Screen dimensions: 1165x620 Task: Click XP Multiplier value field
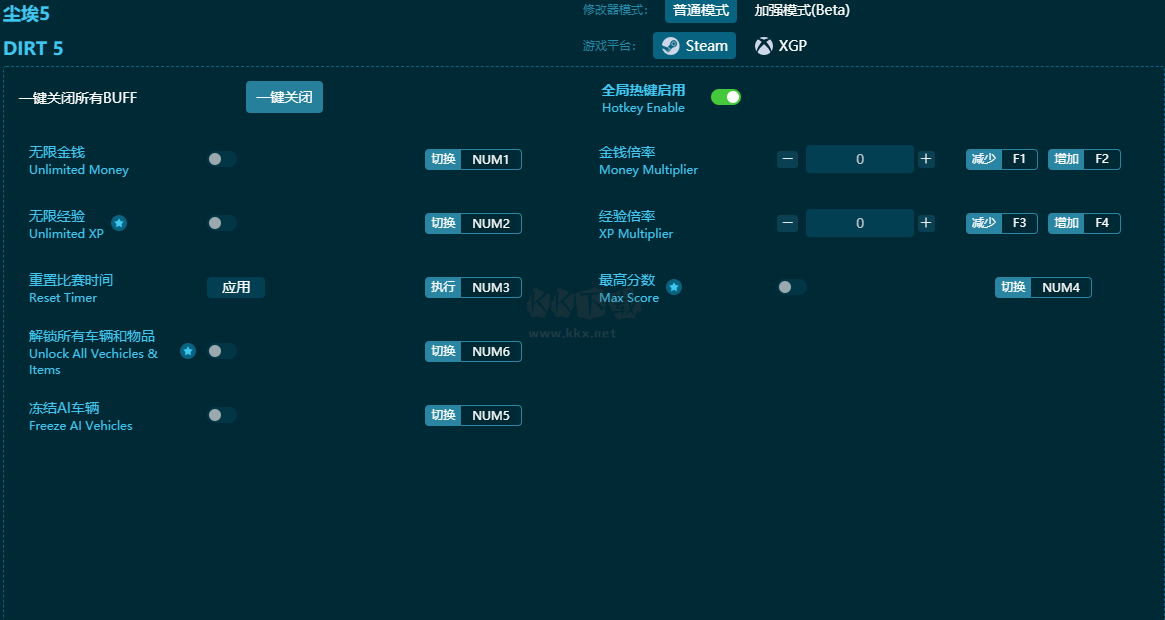(860, 223)
